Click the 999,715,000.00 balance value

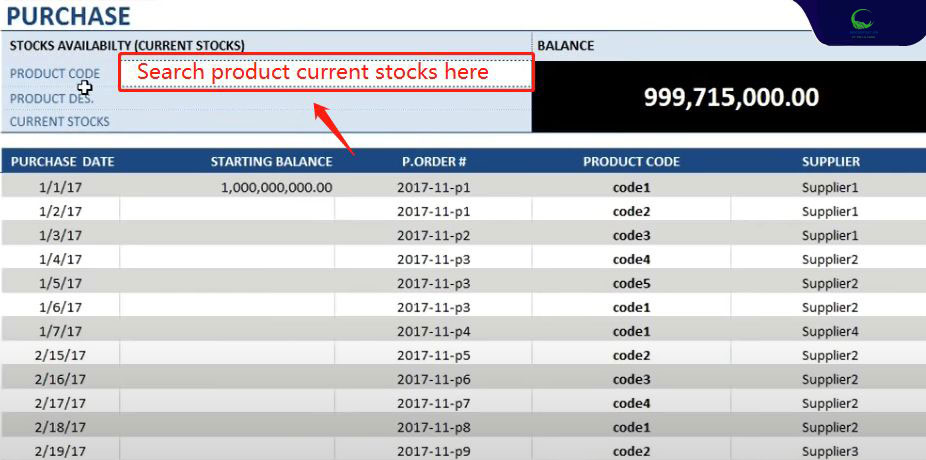click(x=731, y=97)
